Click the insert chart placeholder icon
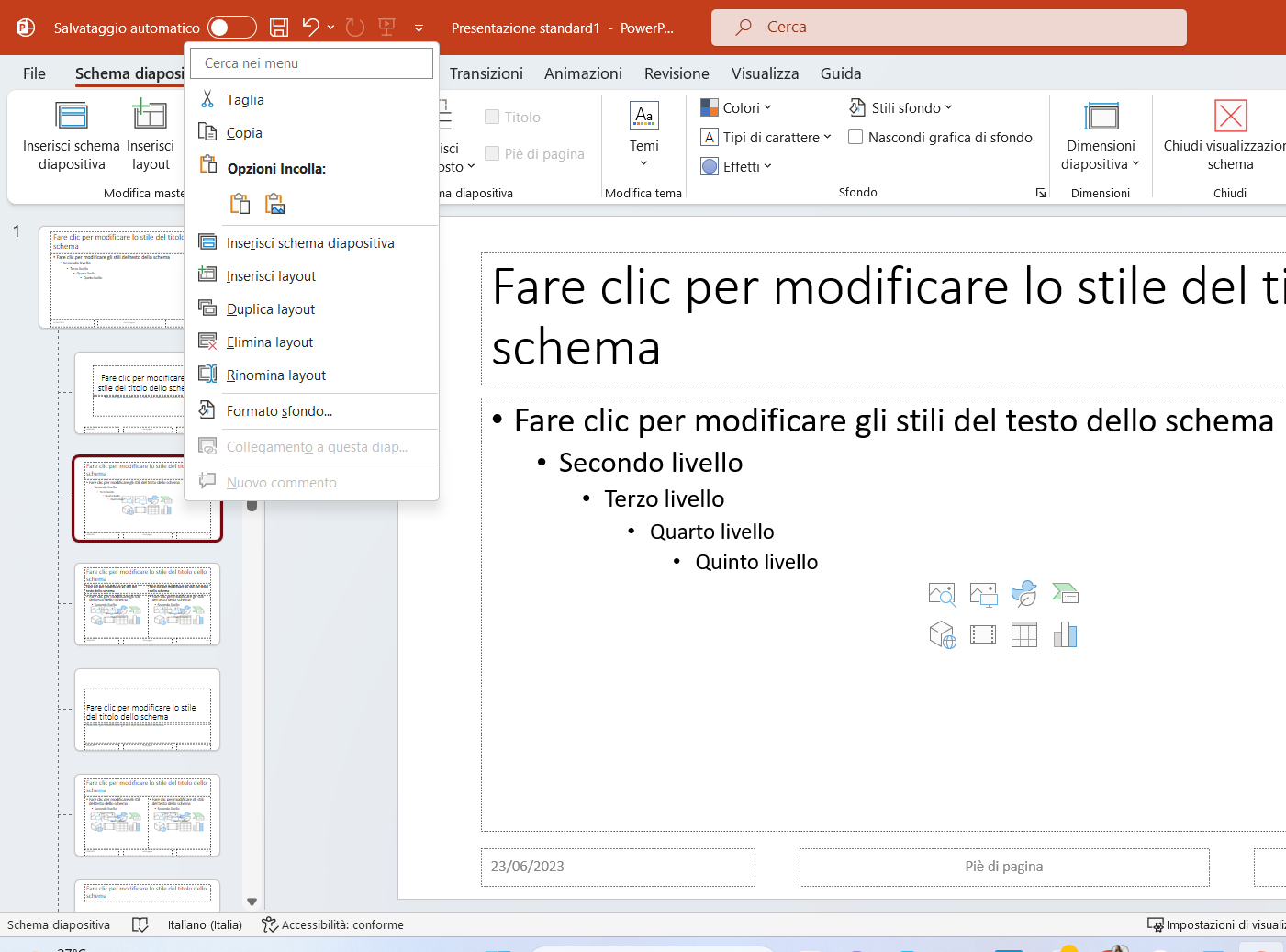Screen dimensions: 1286x952 1065,634
